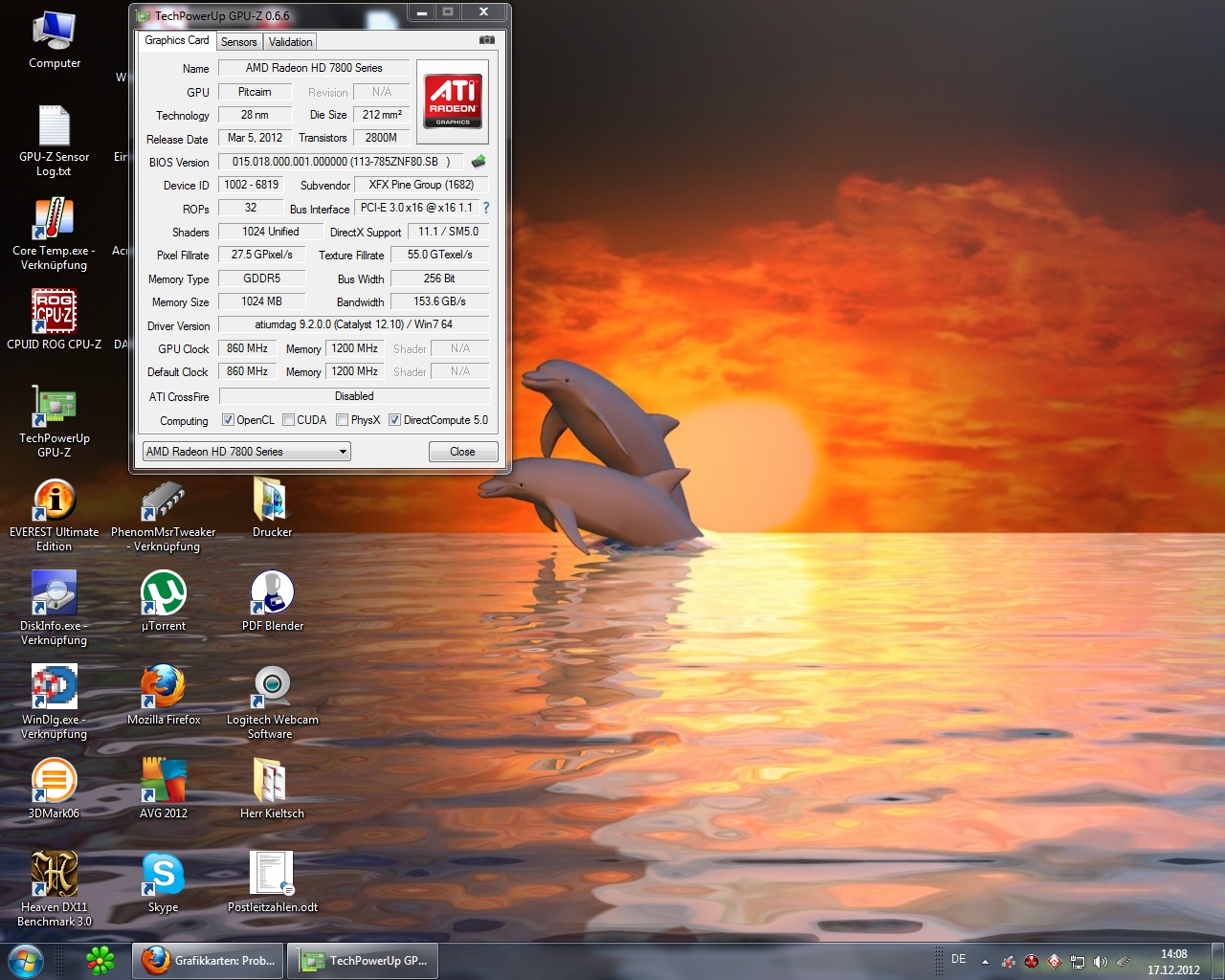Click the Release Date value Mar 5, 2012
This screenshot has width=1225, height=980.
point(255,138)
